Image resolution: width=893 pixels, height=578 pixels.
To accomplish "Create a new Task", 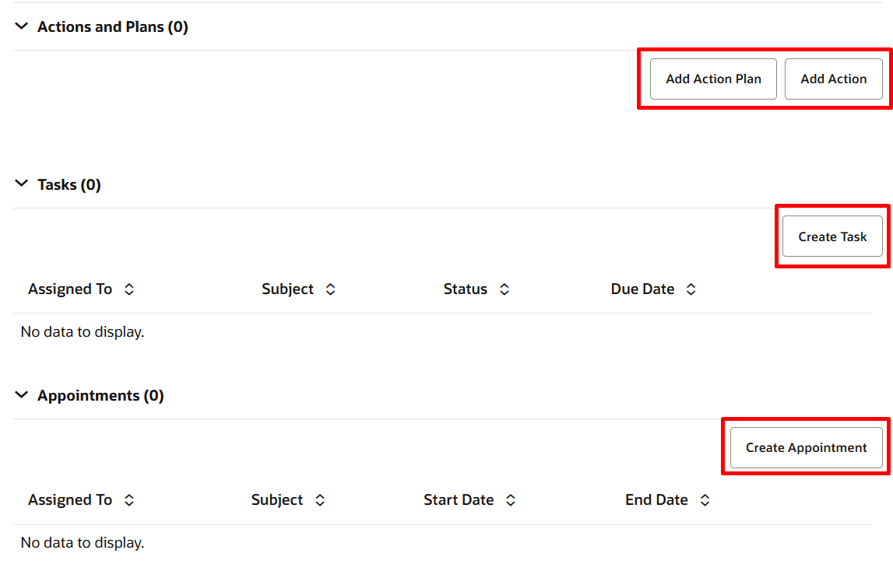I will [x=832, y=236].
